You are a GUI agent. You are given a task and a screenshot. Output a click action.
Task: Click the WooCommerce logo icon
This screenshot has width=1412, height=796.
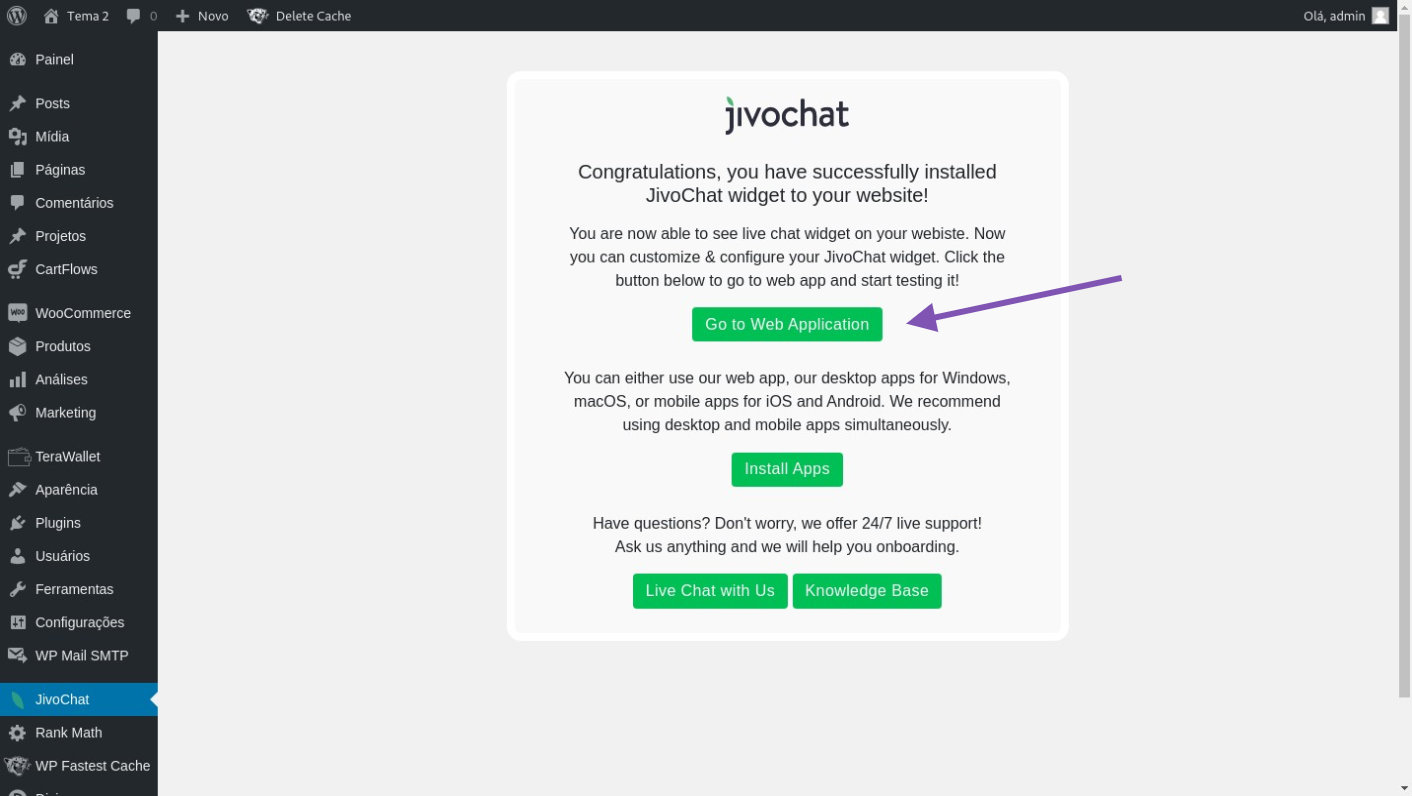click(17, 313)
